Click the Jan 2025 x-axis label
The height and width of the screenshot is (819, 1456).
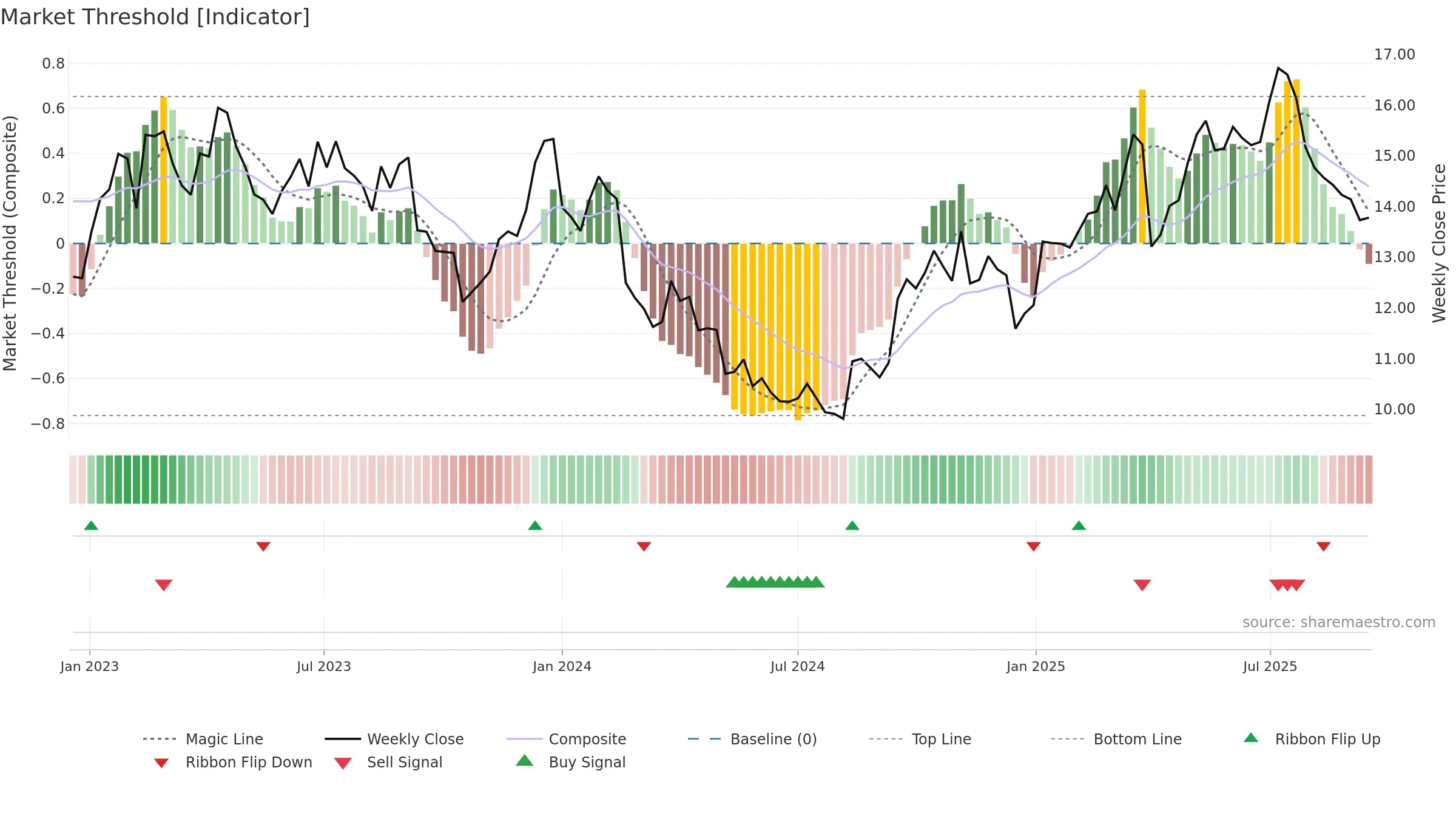coord(1036,666)
